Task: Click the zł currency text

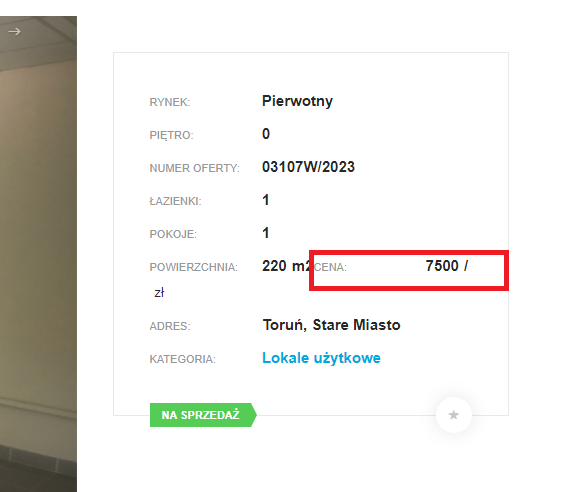Action: click(159, 293)
